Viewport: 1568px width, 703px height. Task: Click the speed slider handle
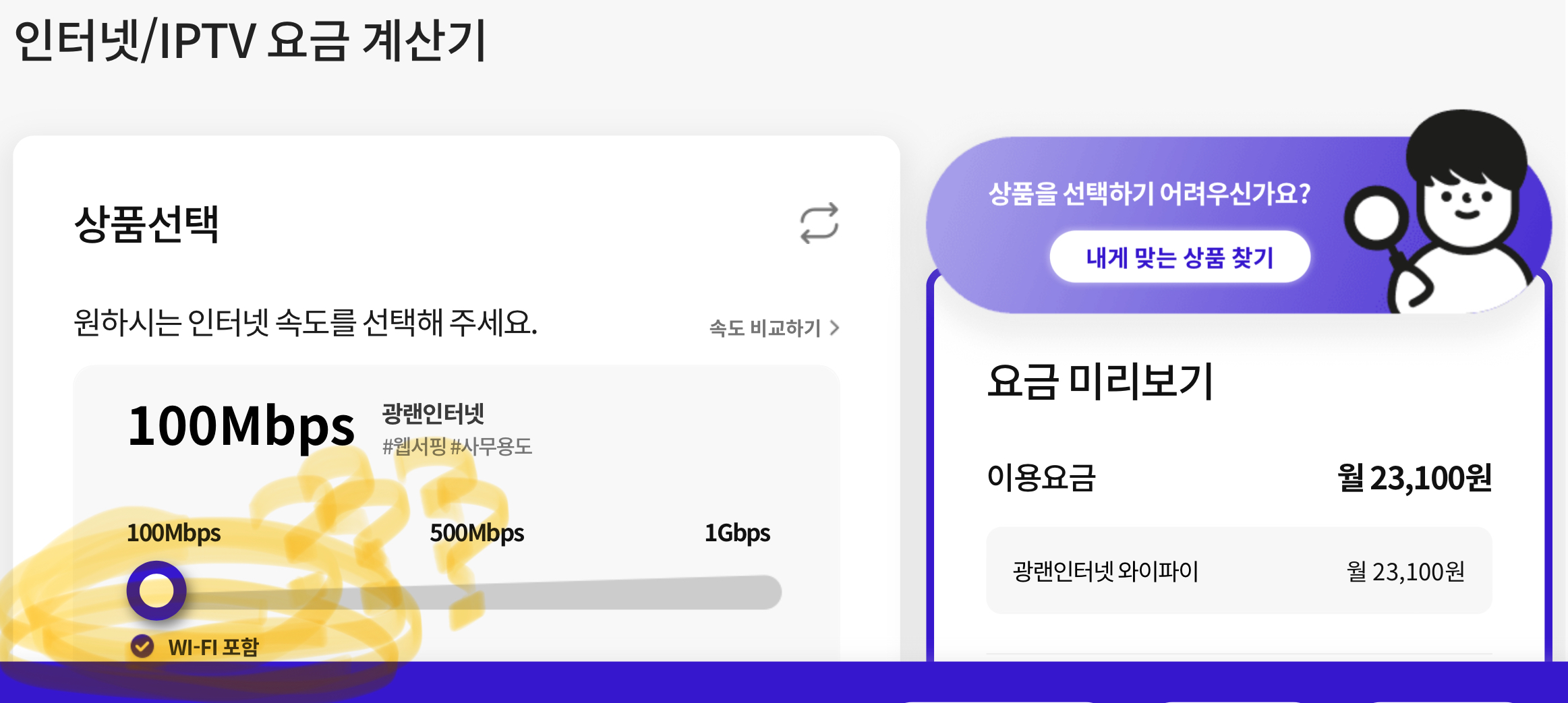point(156,591)
